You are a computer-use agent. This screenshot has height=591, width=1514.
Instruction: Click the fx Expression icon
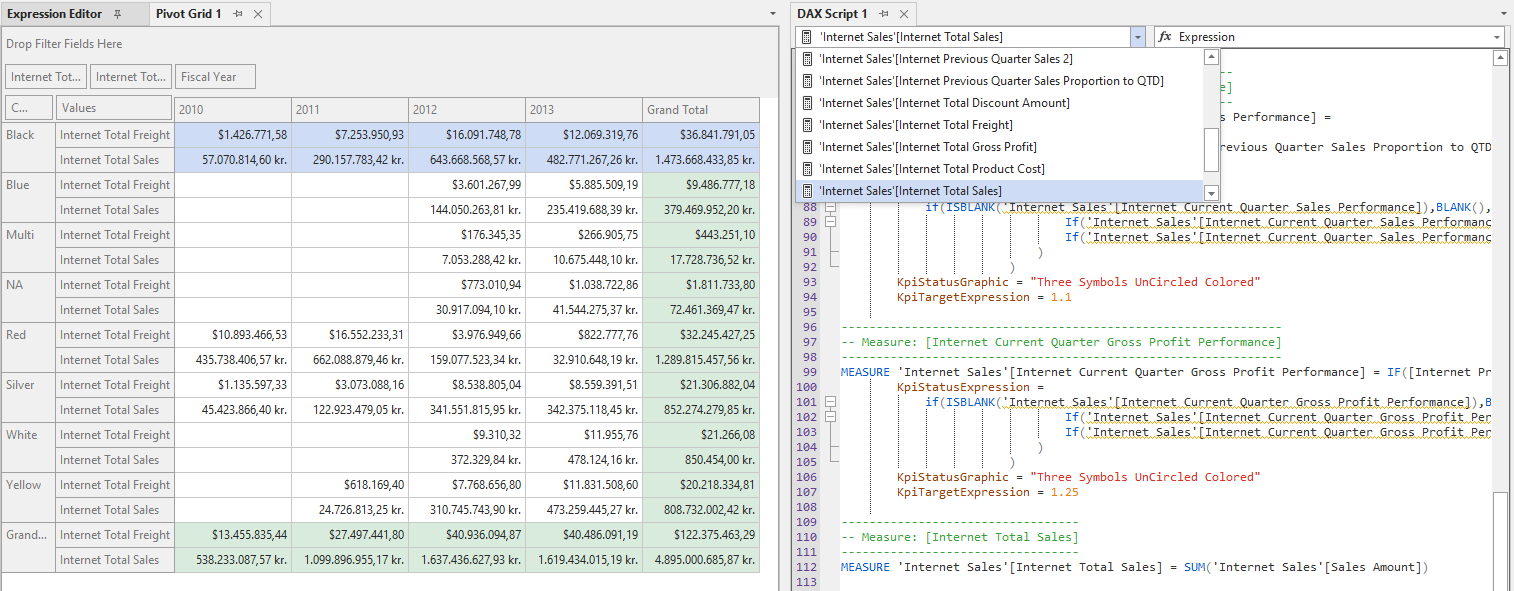point(1164,36)
